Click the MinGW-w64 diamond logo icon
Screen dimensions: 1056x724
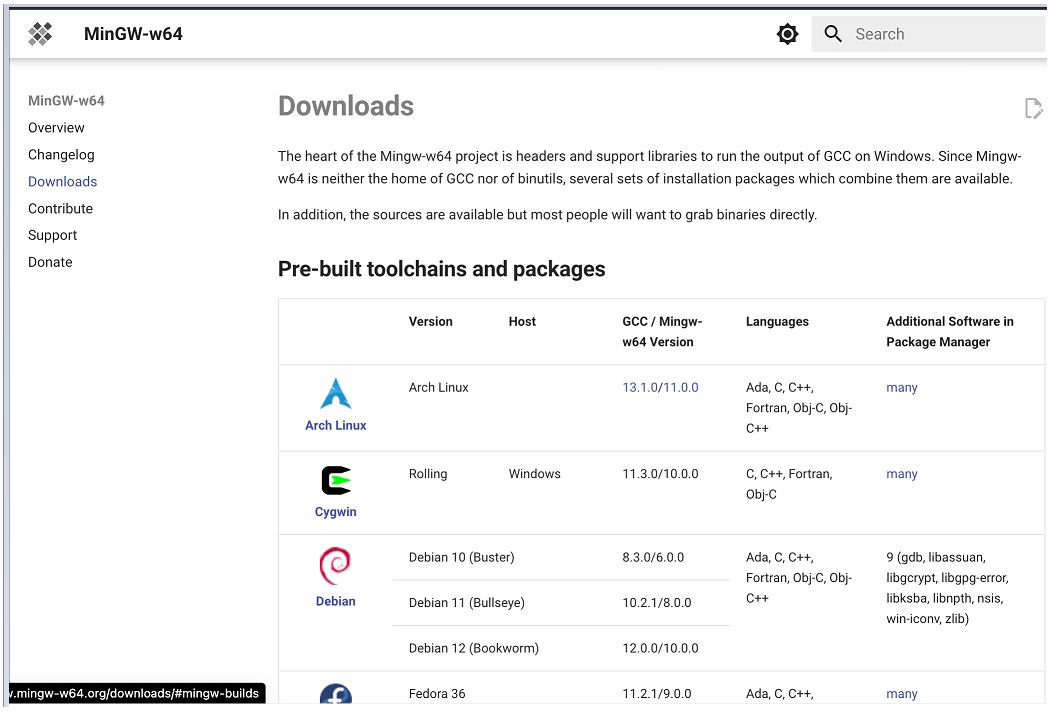[x=40, y=34]
